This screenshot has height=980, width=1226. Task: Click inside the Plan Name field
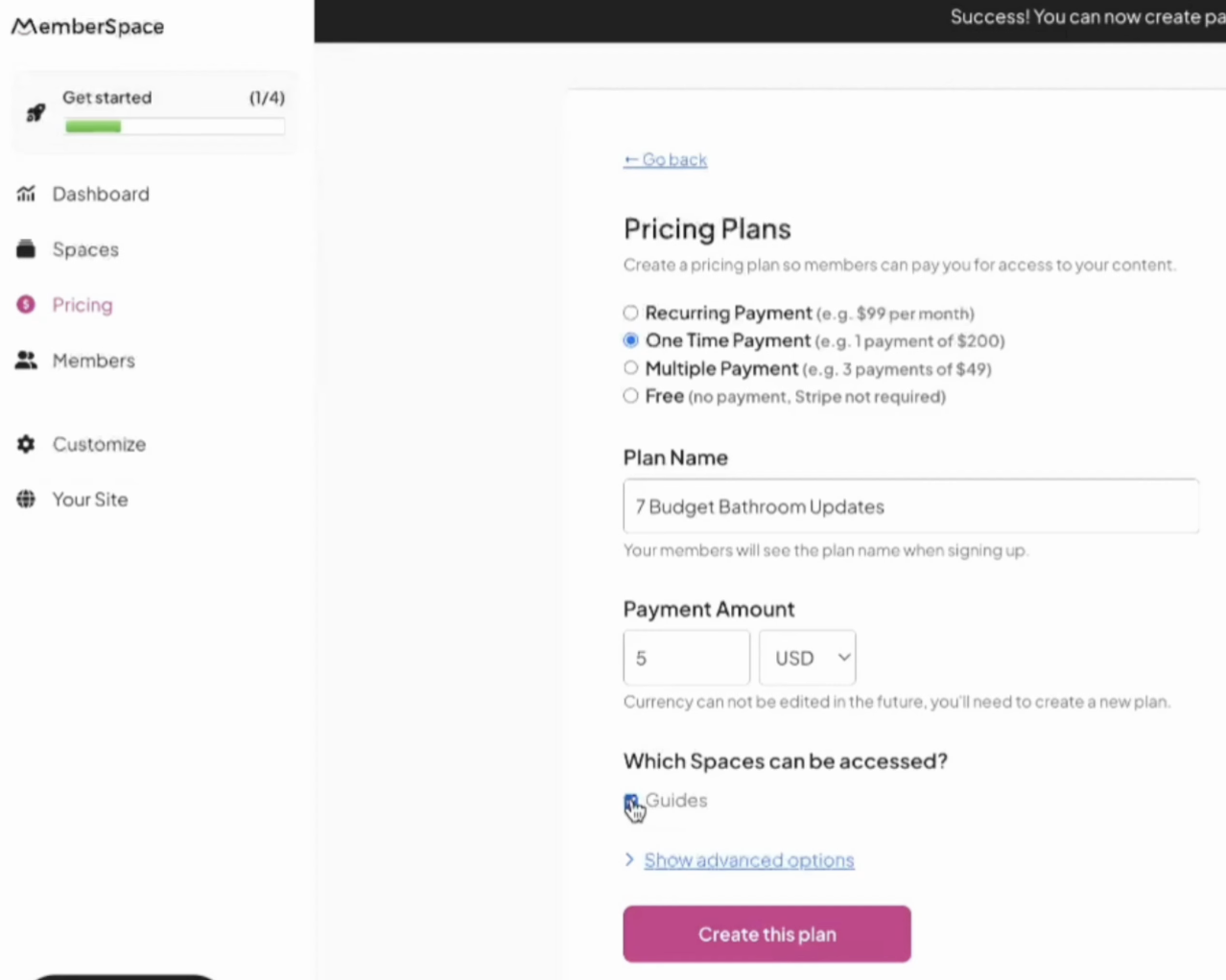(909, 506)
